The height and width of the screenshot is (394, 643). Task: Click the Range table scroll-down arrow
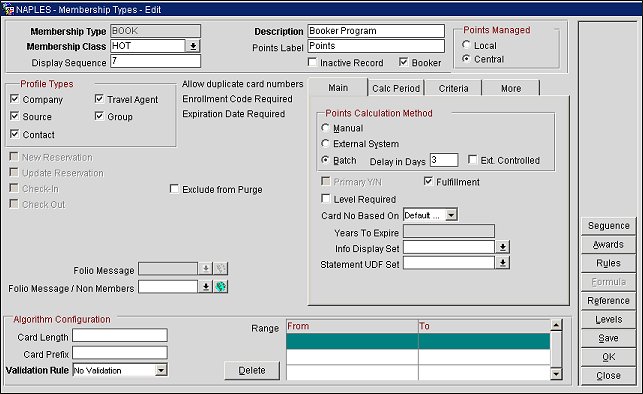(556, 374)
